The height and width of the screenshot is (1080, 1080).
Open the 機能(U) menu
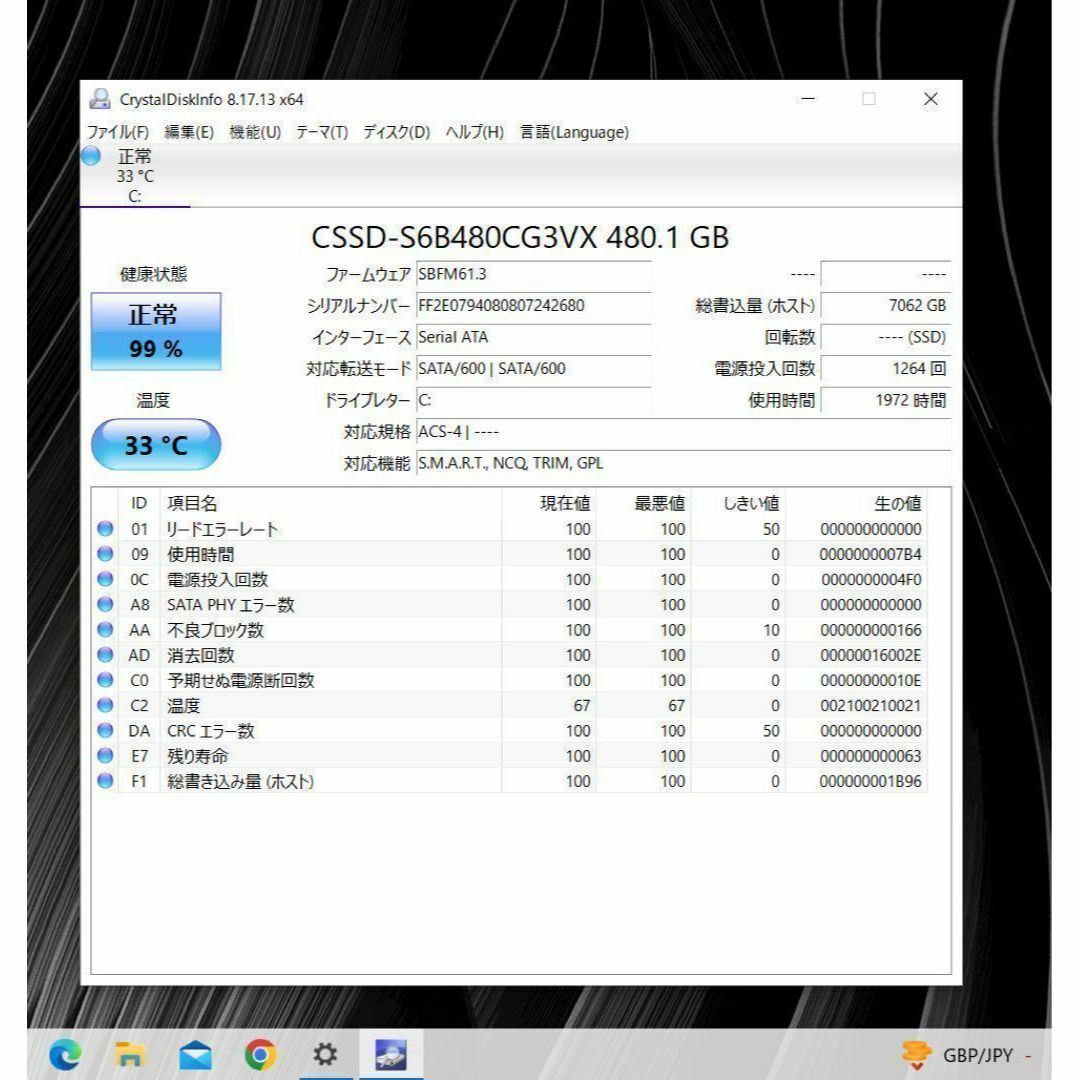tap(255, 132)
